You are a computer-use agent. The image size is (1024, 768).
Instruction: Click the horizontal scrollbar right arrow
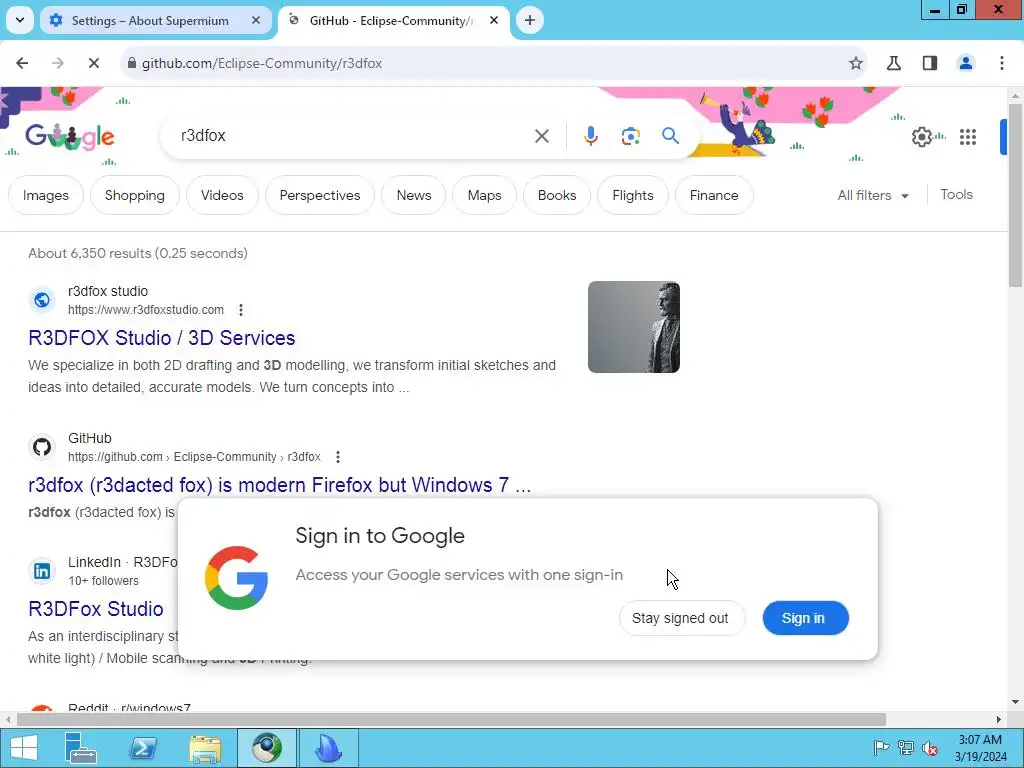tap(999, 720)
